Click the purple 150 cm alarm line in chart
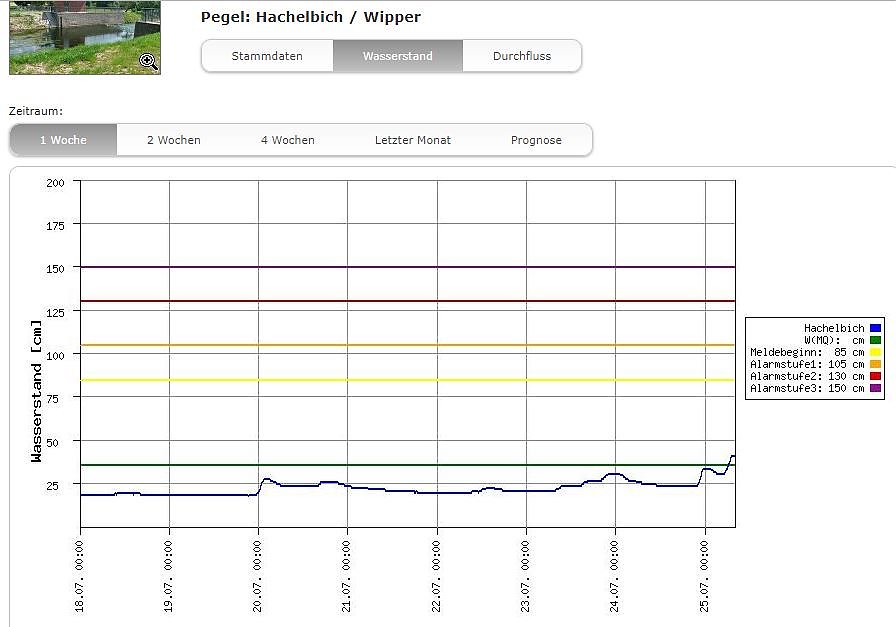896x627 pixels. tap(400, 267)
